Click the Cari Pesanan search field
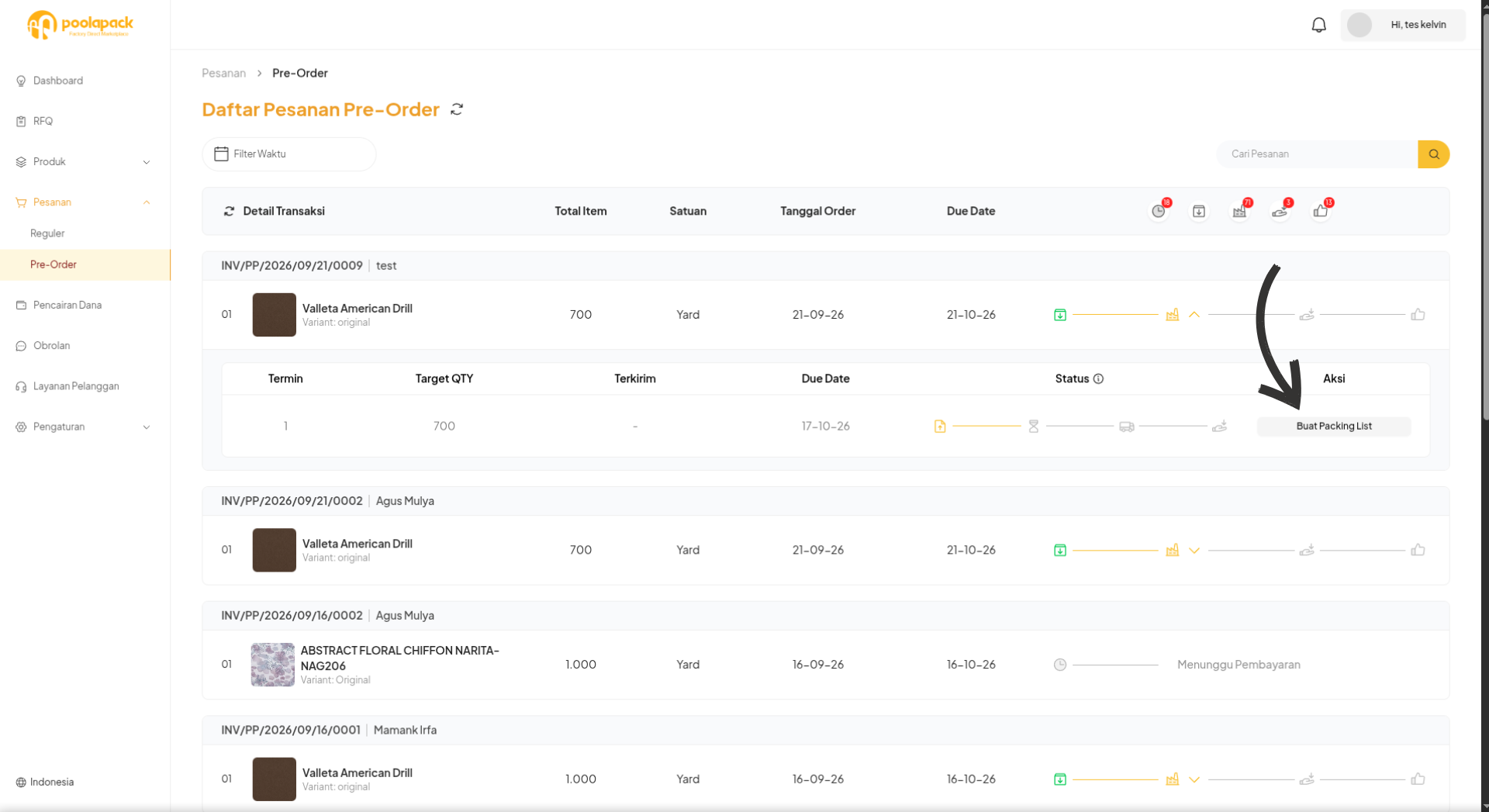This screenshot has height=812, width=1489. [x=1316, y=154]
